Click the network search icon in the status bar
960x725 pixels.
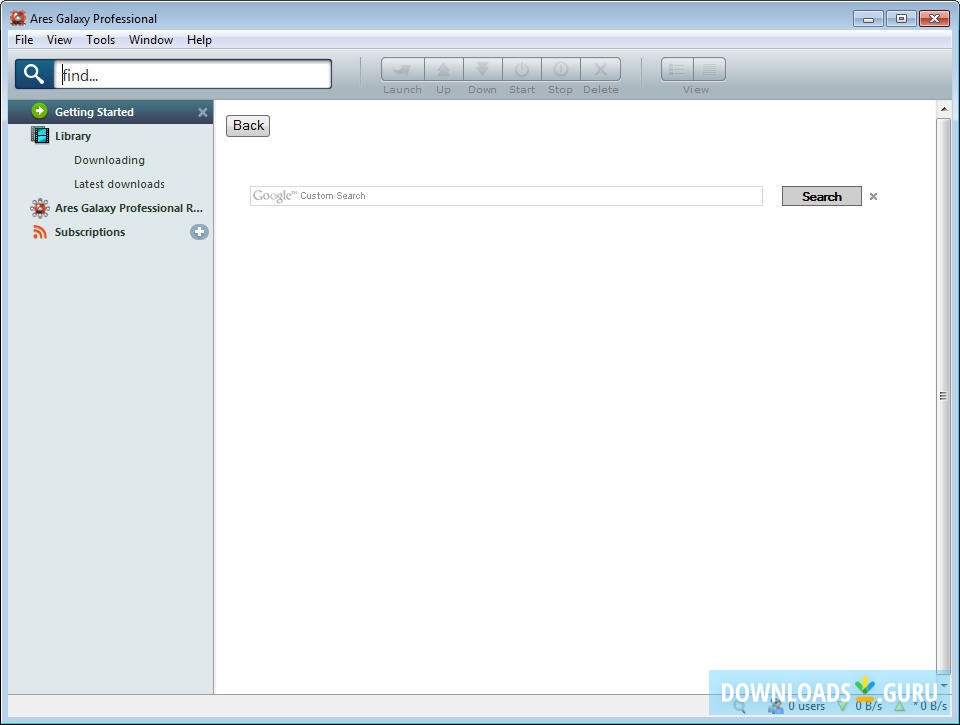point(737,706)
